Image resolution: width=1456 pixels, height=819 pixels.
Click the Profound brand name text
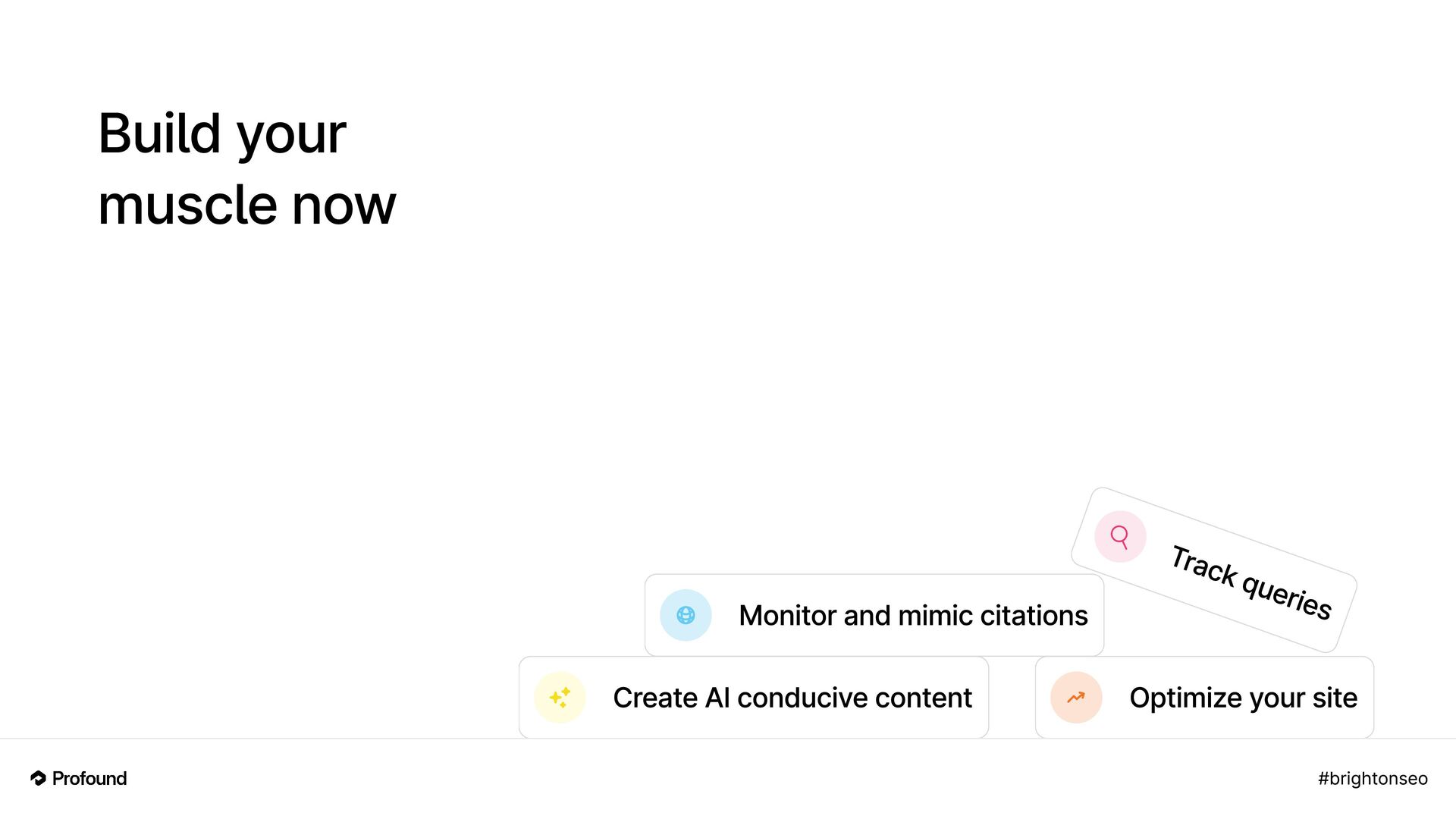pos(89,778)
